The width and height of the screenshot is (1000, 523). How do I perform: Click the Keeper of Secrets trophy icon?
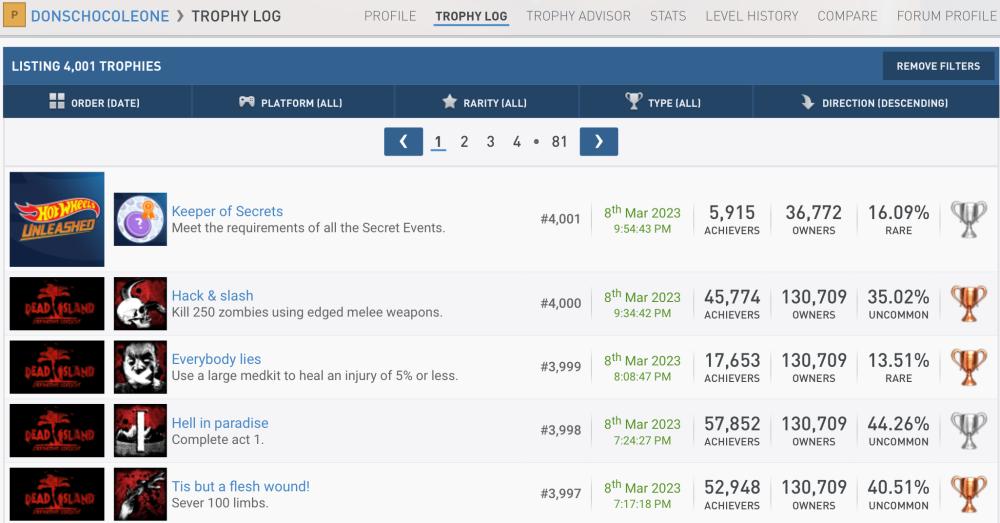click(x=140, y=219)
